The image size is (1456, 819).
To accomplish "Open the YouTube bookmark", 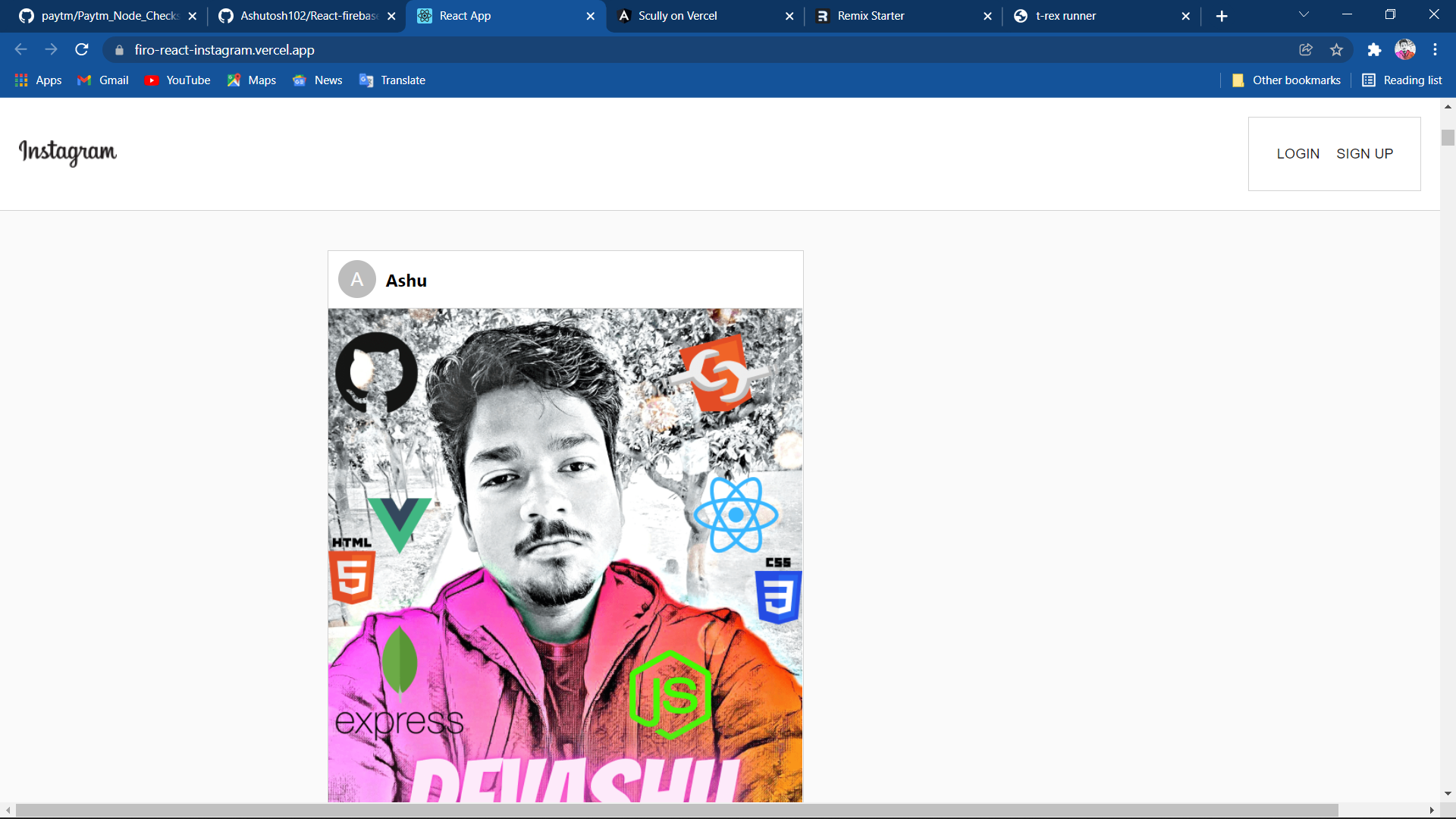I will (x=177, y=80).
